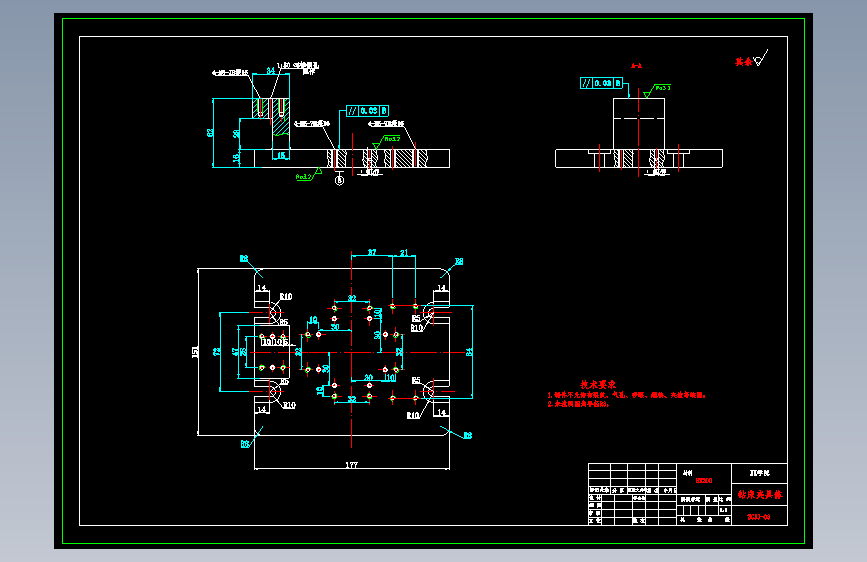Click the 技术要求 heading
Viewport: 867px width, 562px height.
598,384
